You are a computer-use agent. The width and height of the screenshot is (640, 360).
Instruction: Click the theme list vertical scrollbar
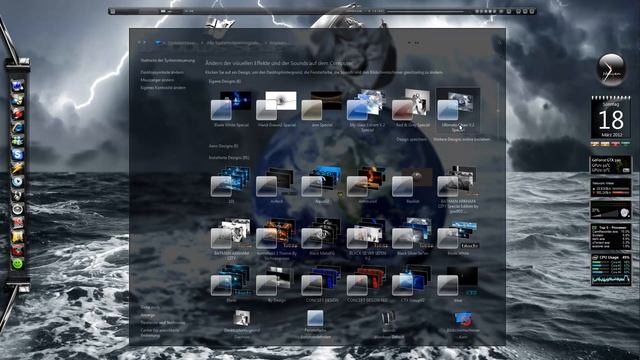[x=498, y=110]
